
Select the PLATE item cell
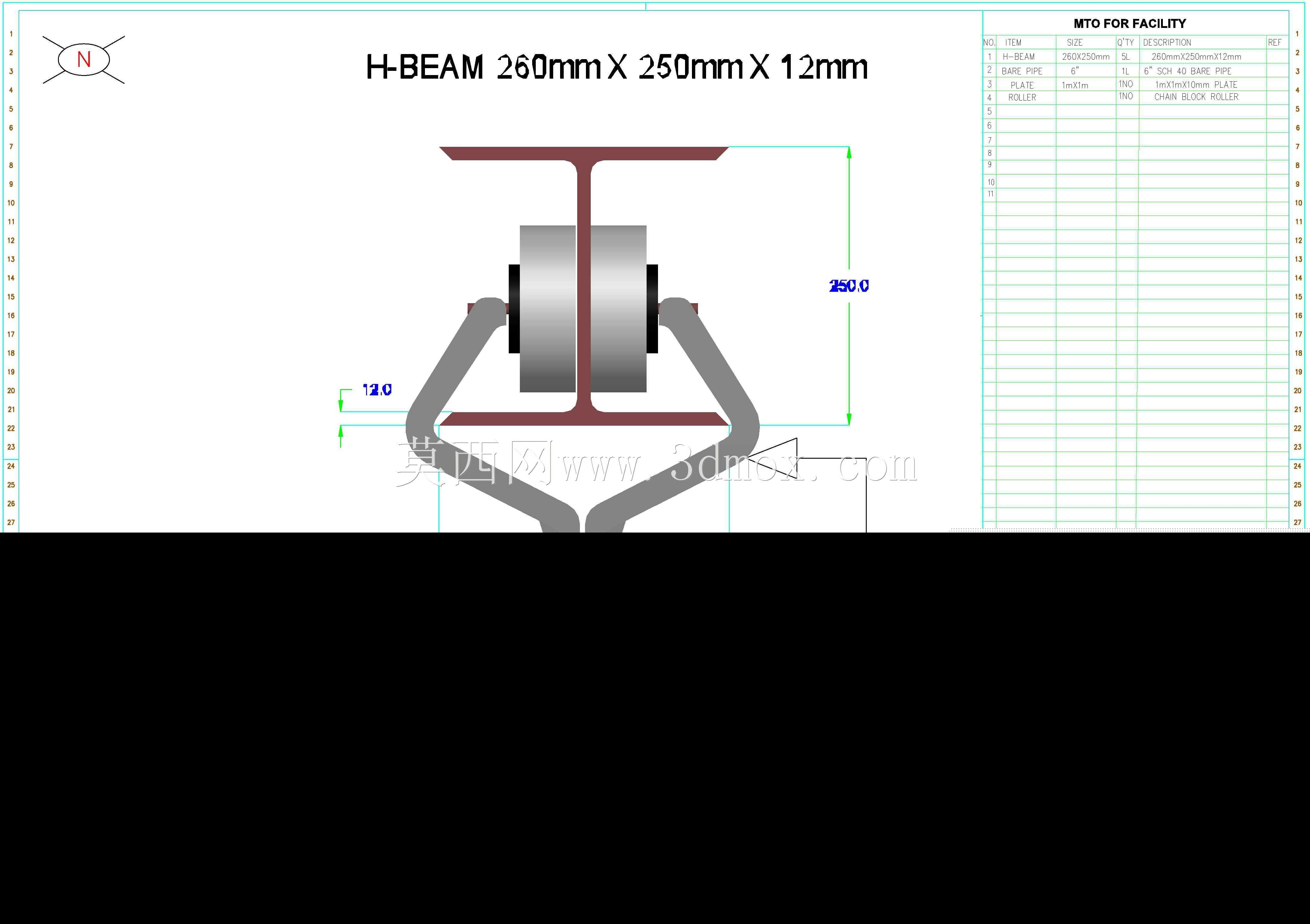pyautogui.click(x=1022, y=85)
